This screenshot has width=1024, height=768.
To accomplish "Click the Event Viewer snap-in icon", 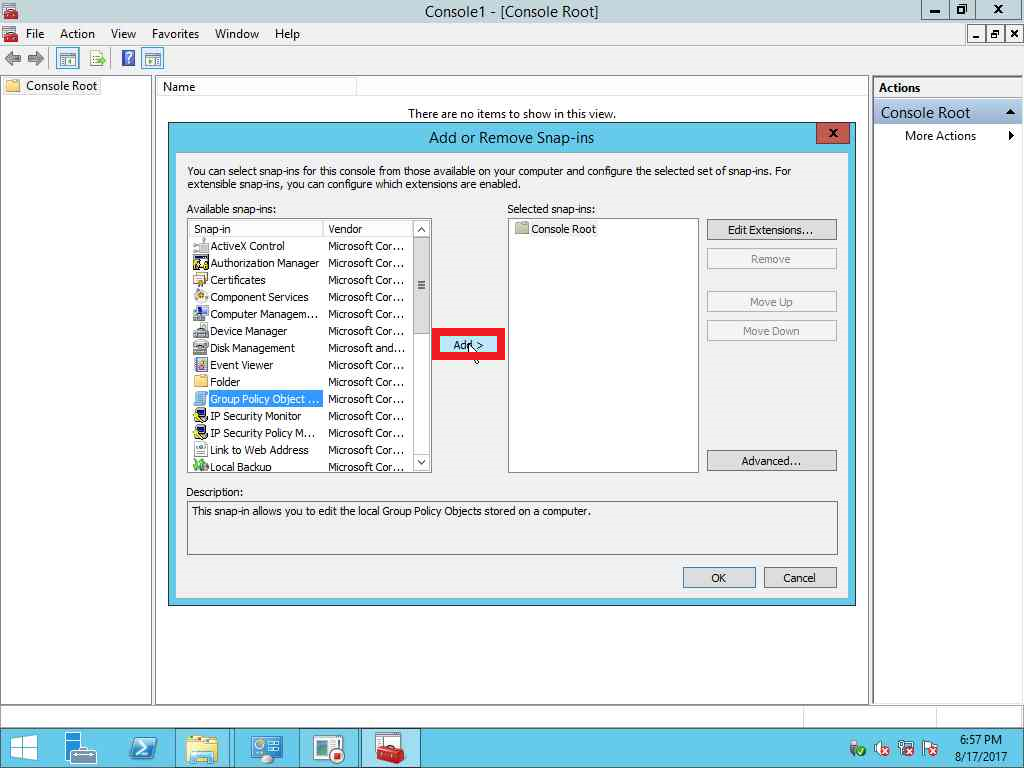I will (200, 365).
